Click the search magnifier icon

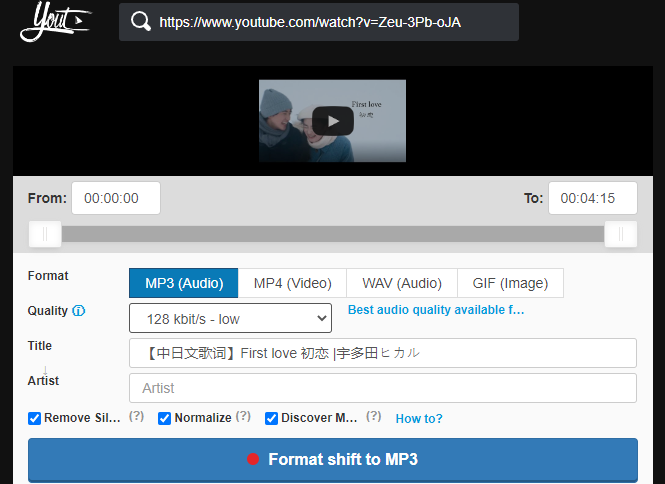point(140,22)
